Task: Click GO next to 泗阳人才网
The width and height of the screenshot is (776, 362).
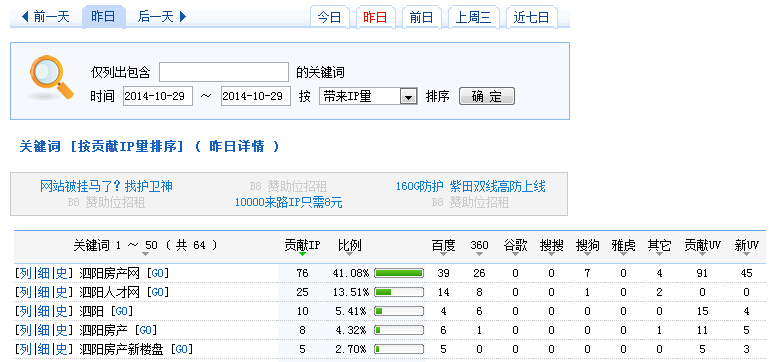Action: coord(158,292)
